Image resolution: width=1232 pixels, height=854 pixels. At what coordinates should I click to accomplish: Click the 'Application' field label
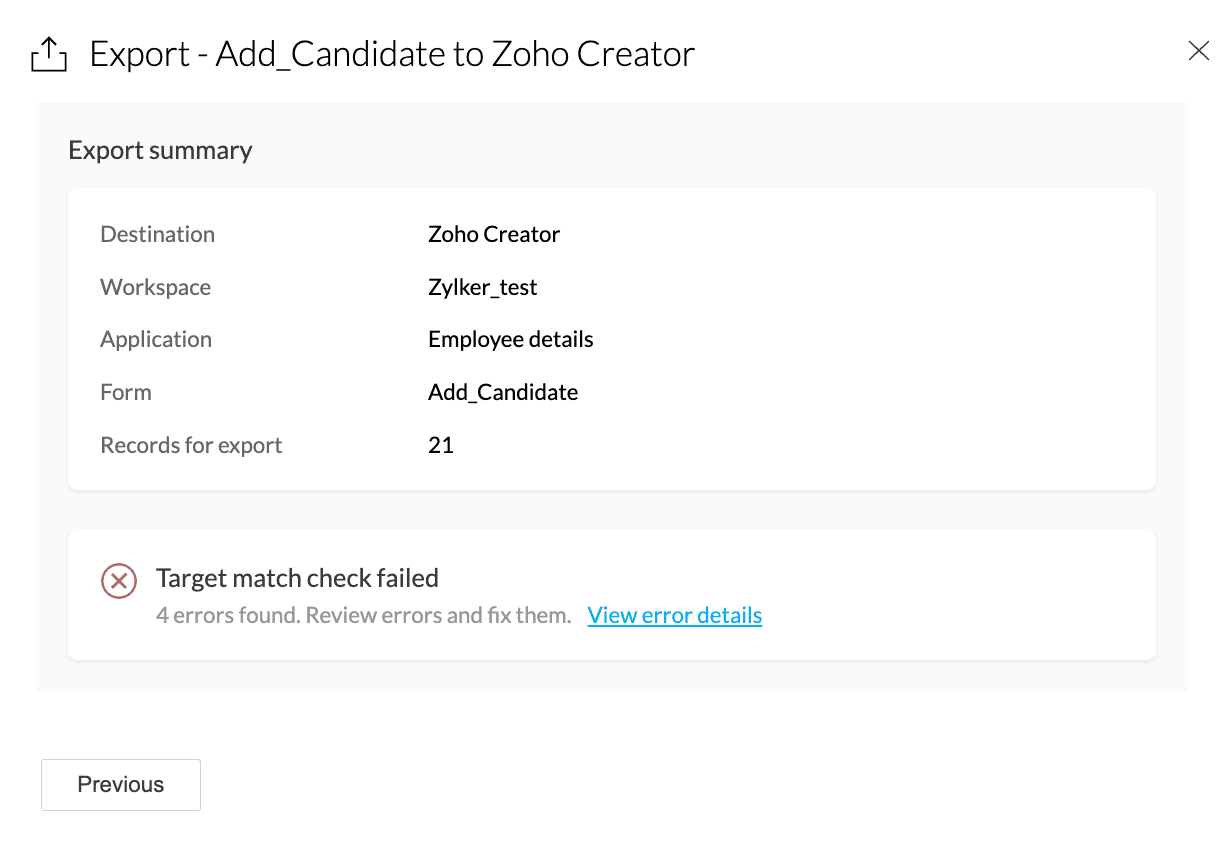156,339
